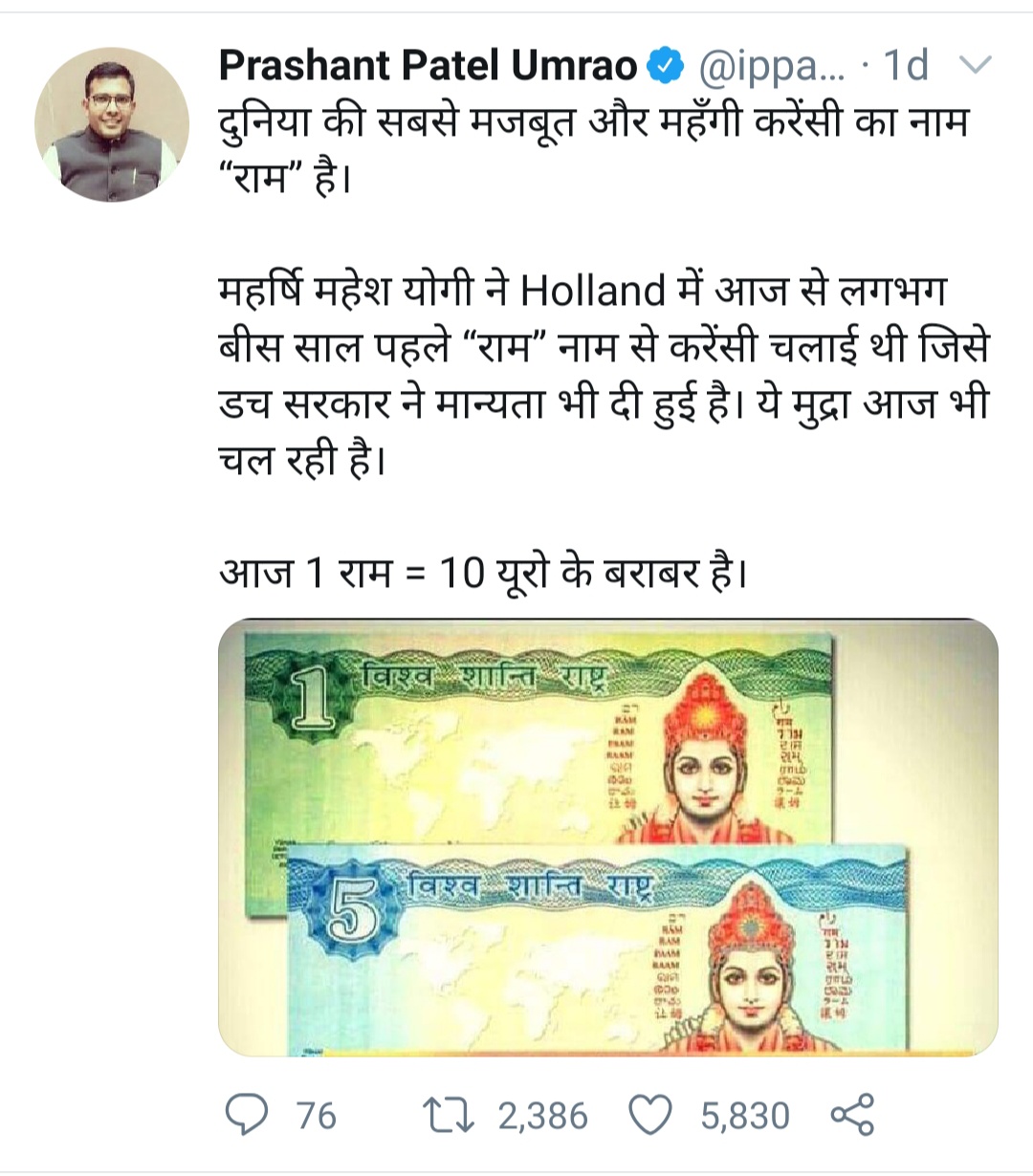Open Prashant Patel Umrao's profile picture
The height and width of the screenshot is (1176, 1033).
coord(112,125)
